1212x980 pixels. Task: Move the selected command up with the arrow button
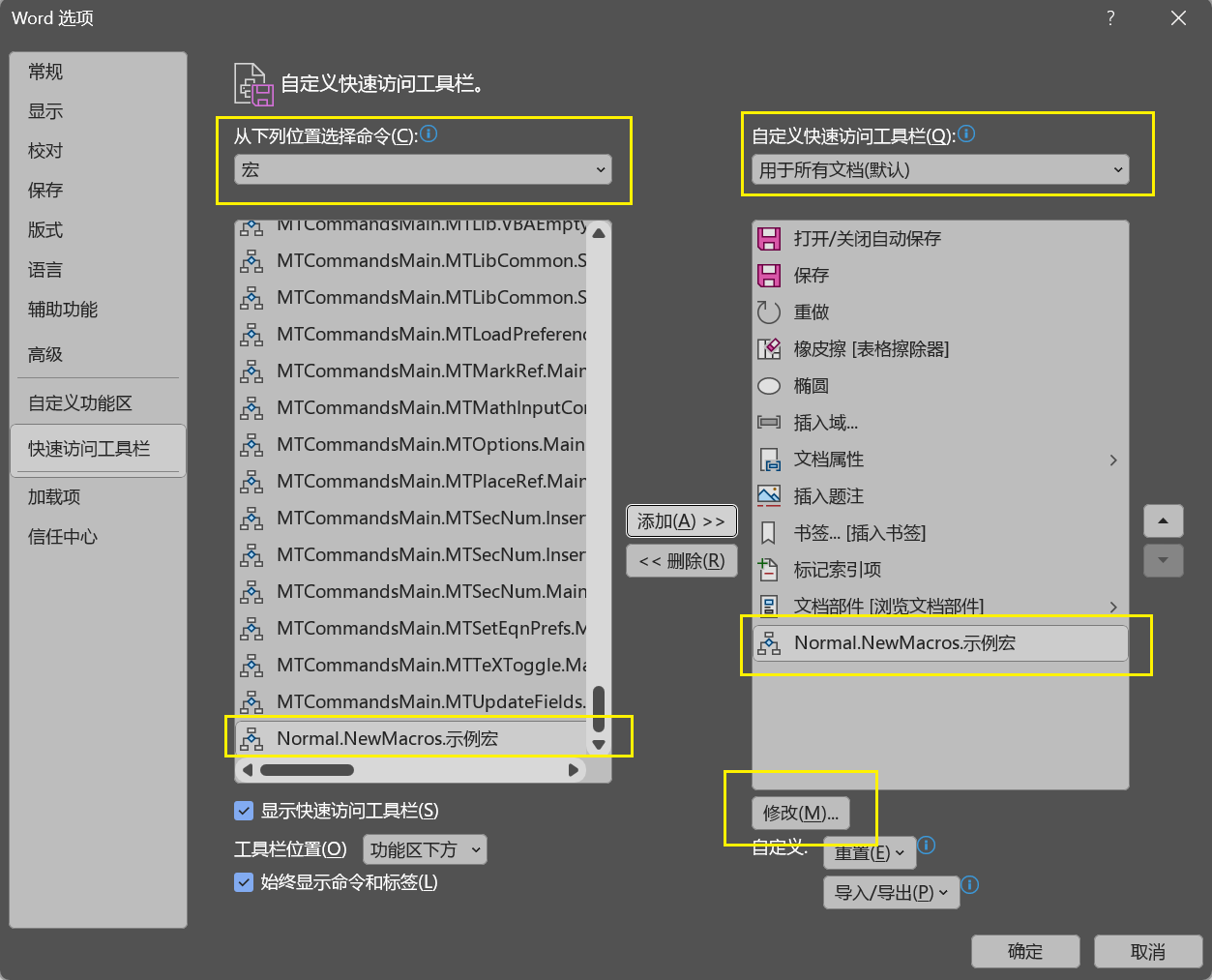click(1164, 521)
